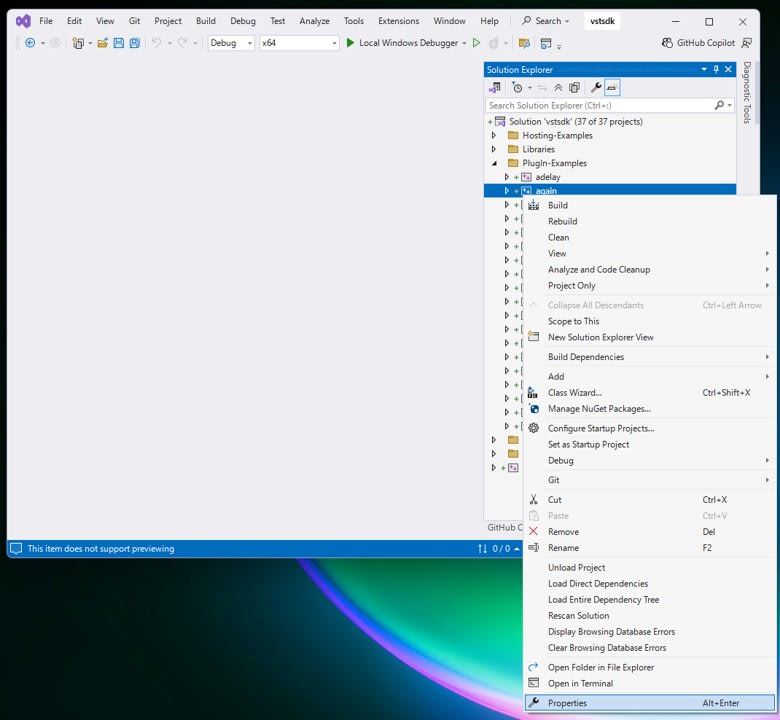This screenshot has width=780, height=720.
Task: Click the pending changes filter clock icon
Action: coord(517,88)
